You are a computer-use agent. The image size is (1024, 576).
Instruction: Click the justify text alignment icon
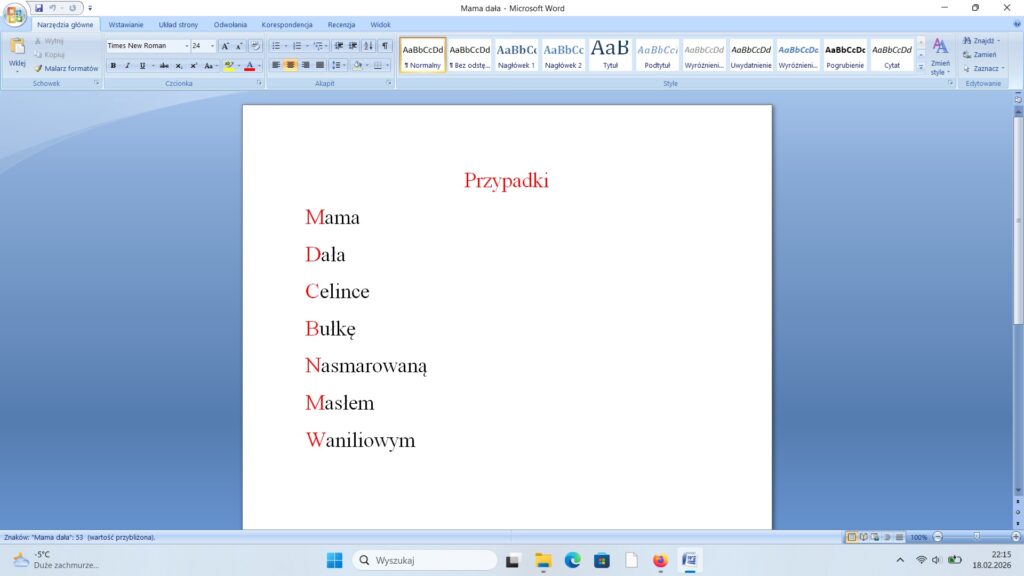click(320, 65)
